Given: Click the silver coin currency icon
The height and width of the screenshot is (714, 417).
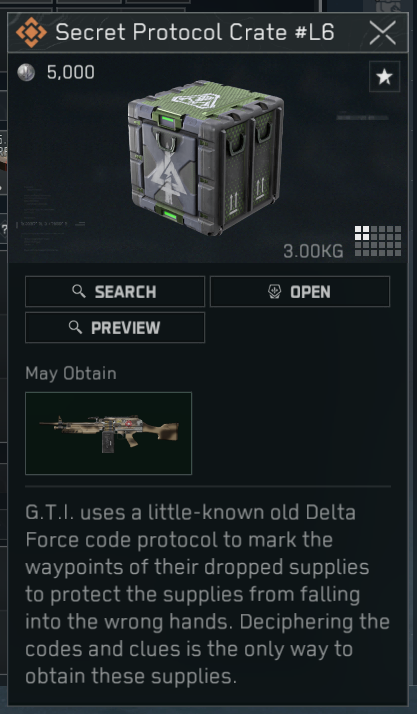Looking at the screenshot, I should pos(26,72).
